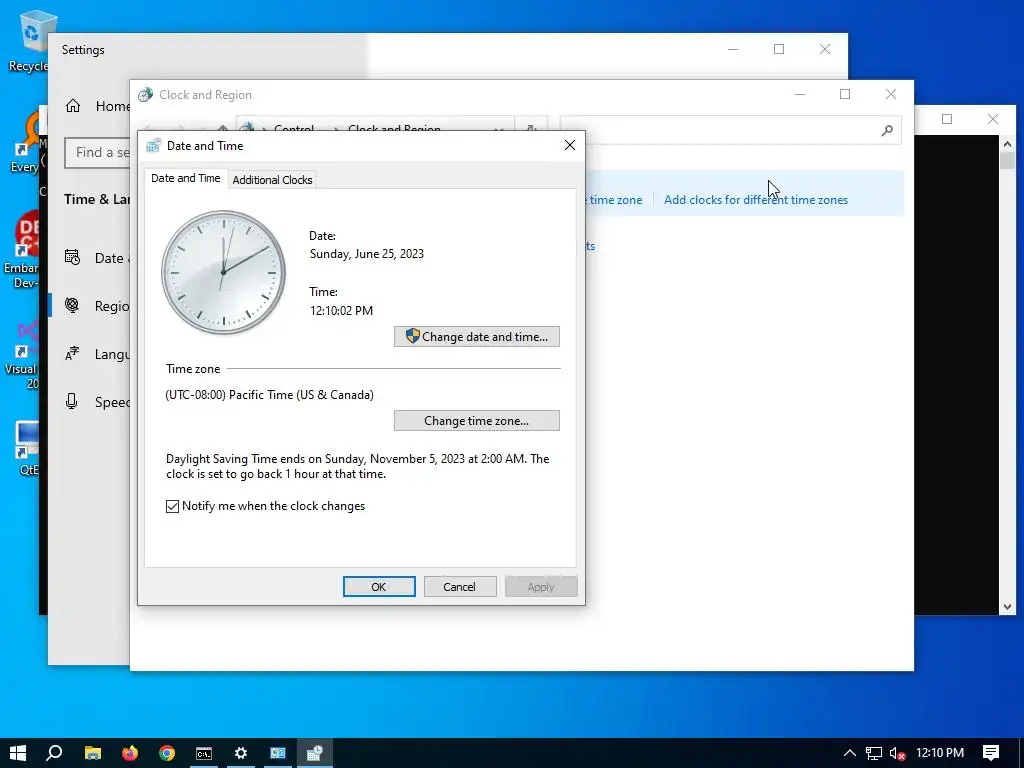Launch Google Chrome from the taskbar
Screen dimensions: 1024x768
click(x=167, y=753)
